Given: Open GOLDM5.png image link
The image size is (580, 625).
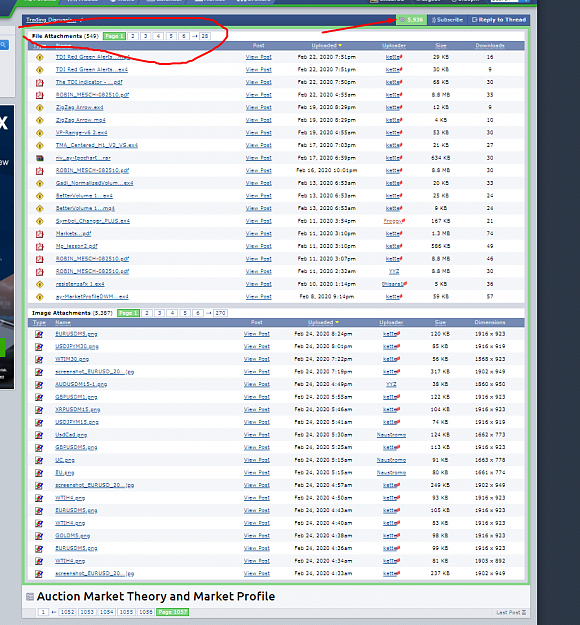Looking at the screenshot, I should tap(73, 536).
